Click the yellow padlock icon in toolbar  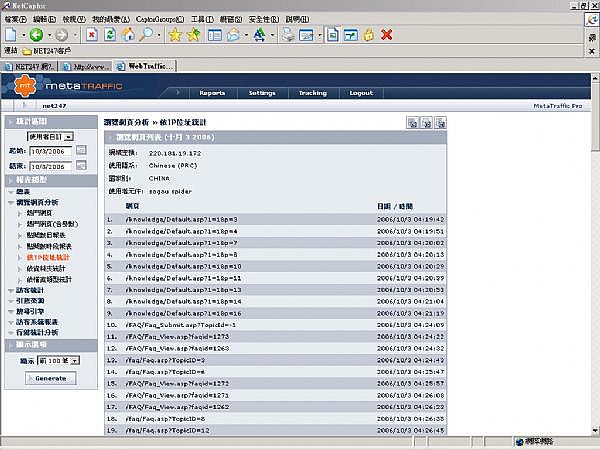(x=369, y=35)
